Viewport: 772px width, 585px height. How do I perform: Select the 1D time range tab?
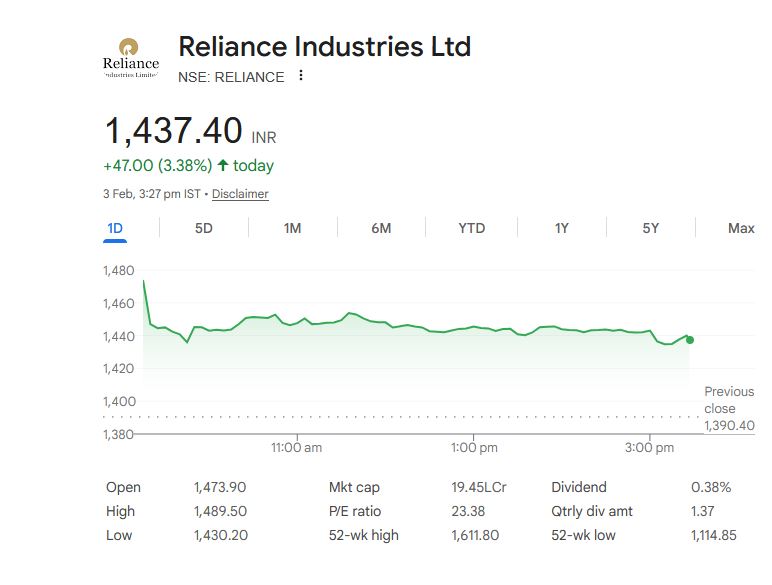pos(115,228)
